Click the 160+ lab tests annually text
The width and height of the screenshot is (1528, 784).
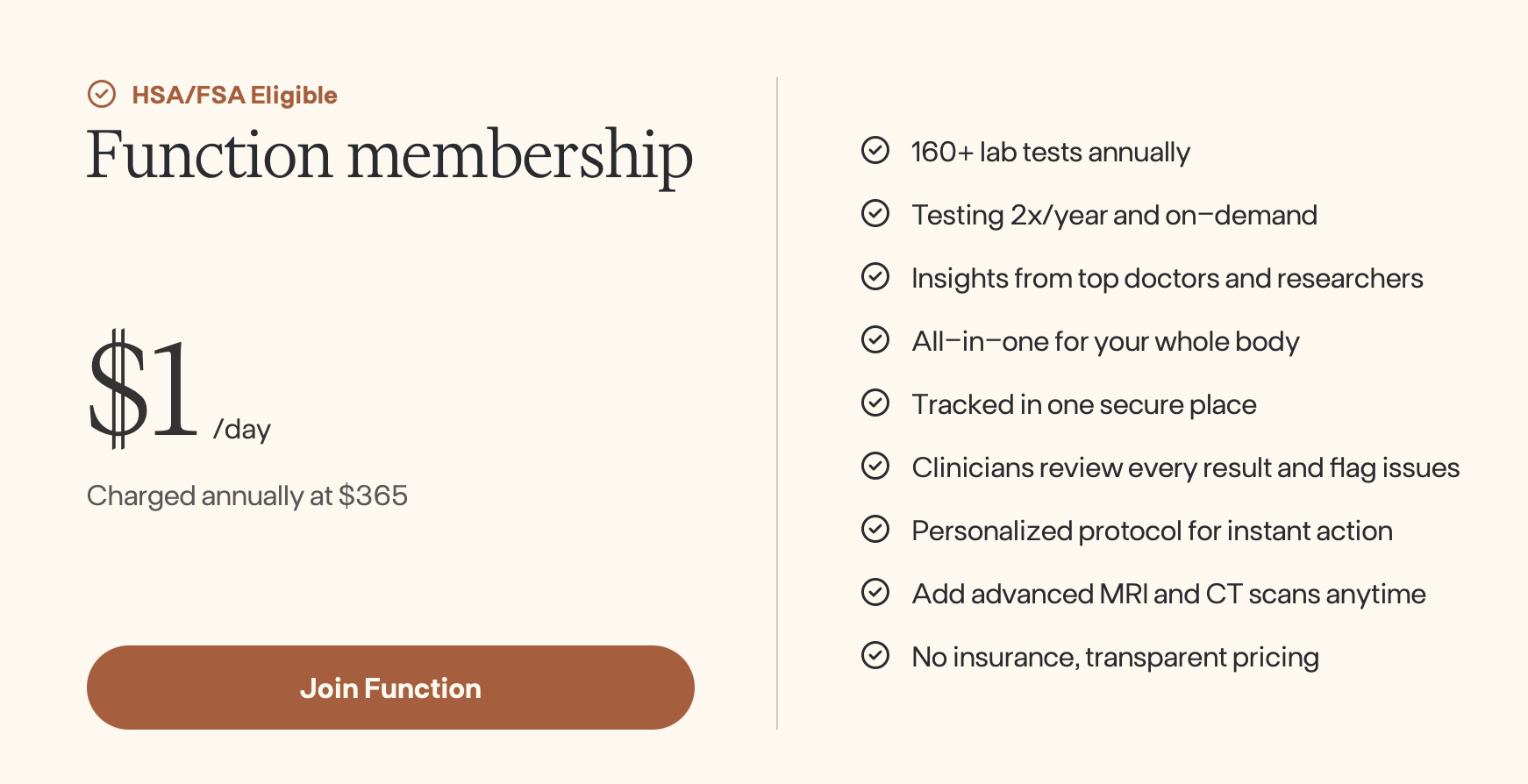tap(1051, 152)
